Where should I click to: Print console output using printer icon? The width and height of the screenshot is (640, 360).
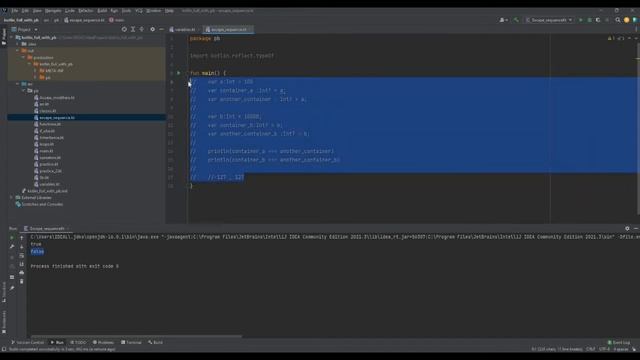coord(22,273)
